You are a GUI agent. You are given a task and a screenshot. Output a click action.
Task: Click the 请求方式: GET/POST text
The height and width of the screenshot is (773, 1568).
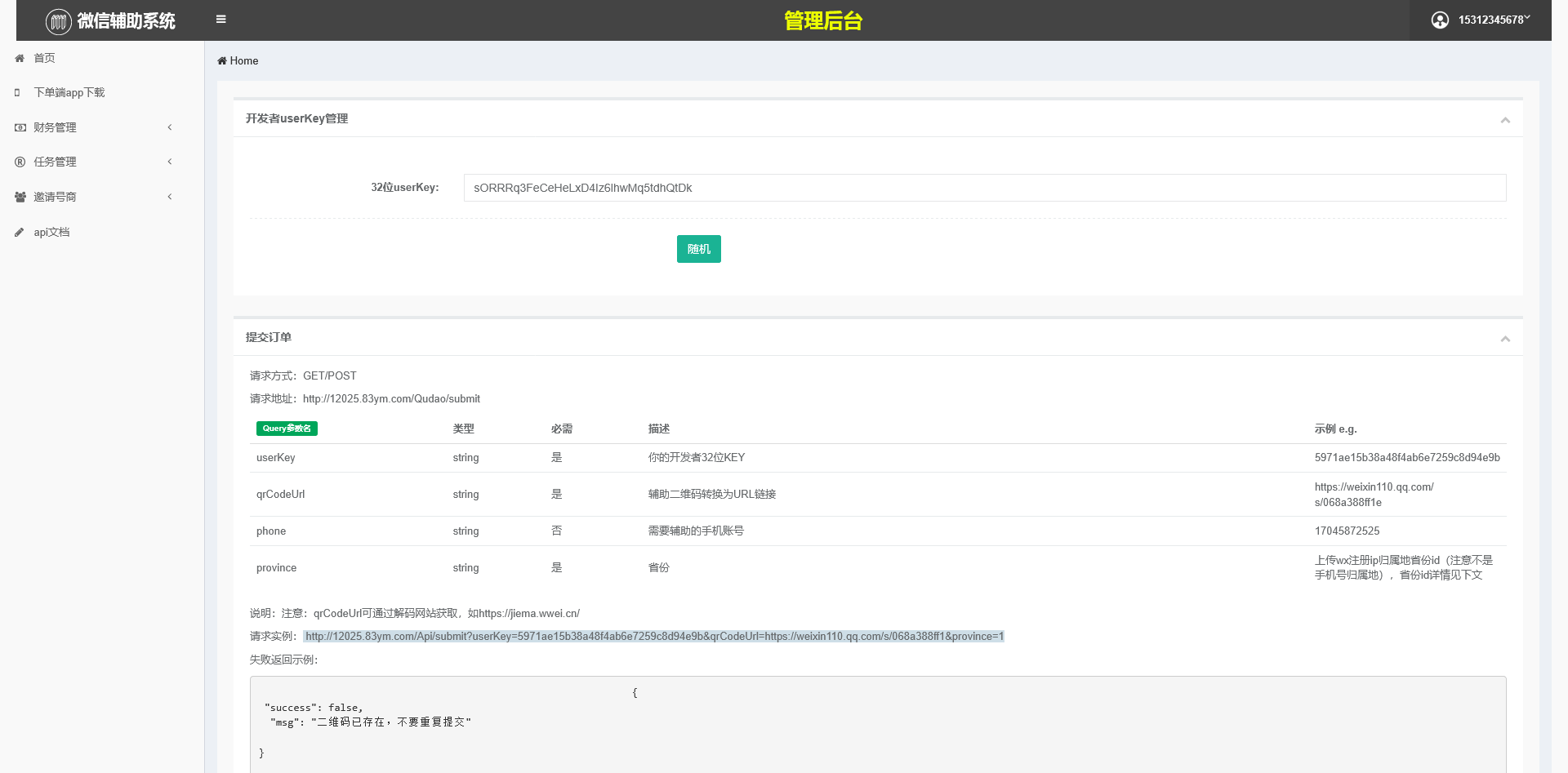point(303,375)
